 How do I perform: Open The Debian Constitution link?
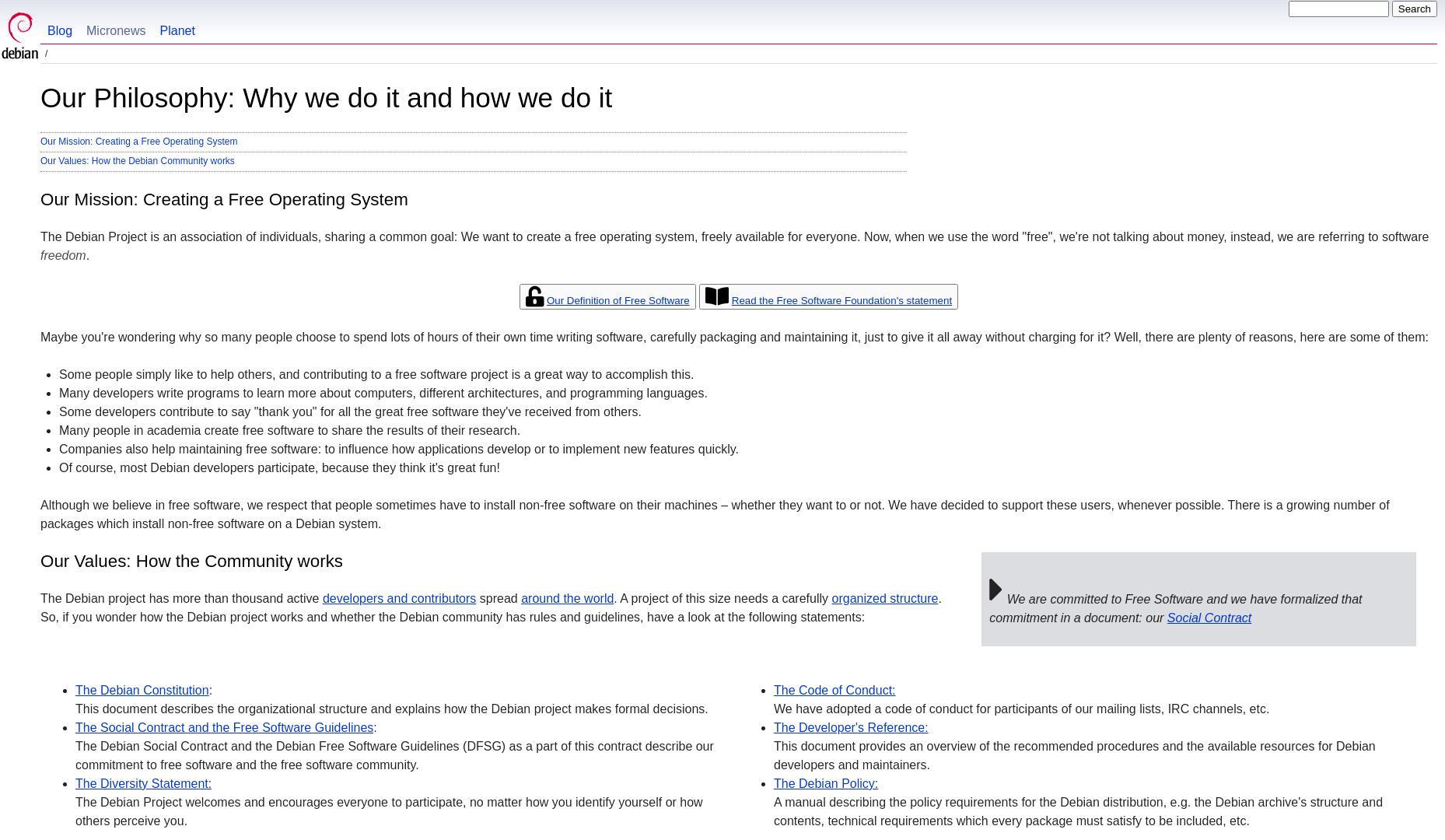tap(142, 690)
